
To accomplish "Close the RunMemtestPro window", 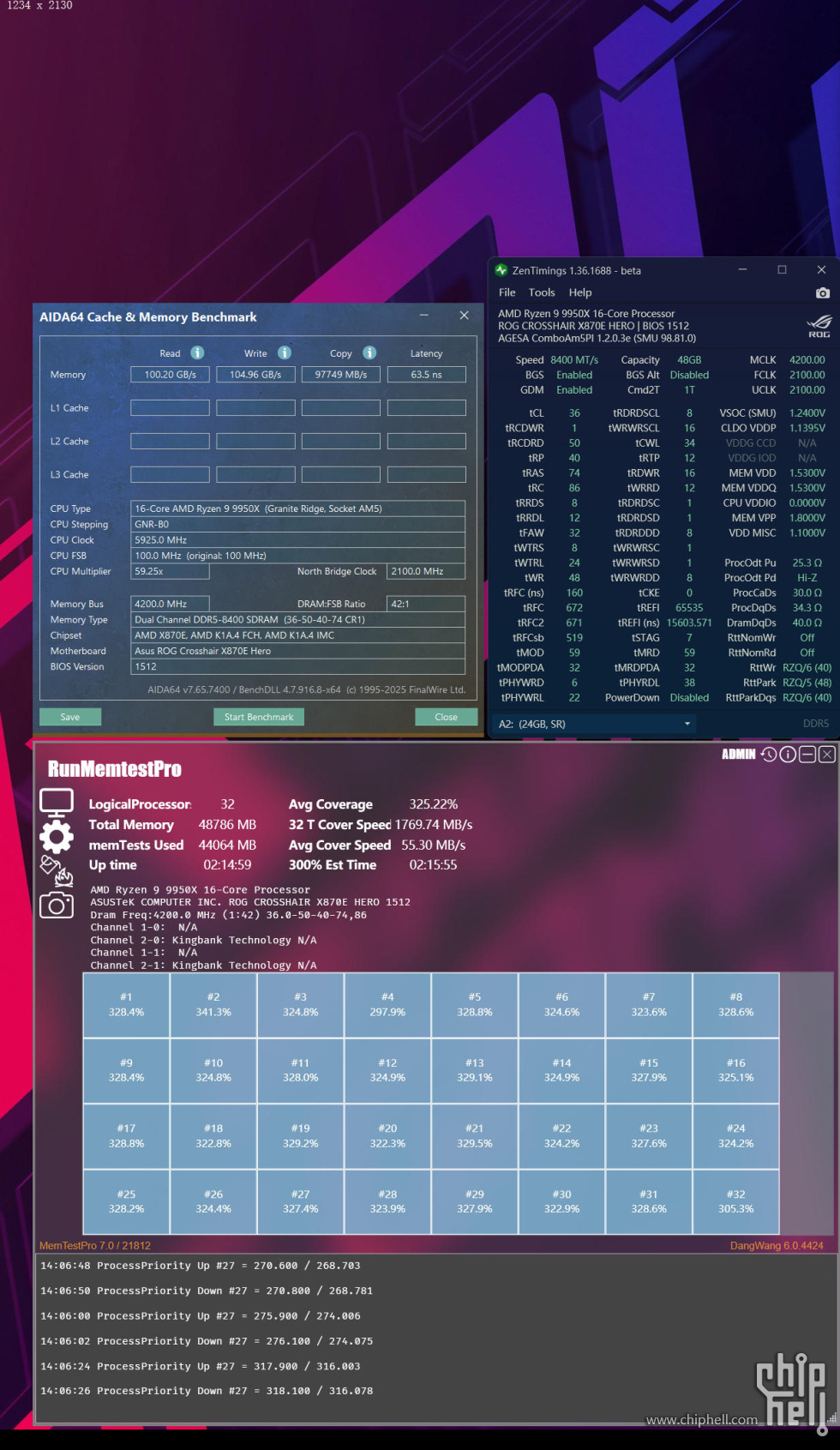I will (x=826, y=755).
